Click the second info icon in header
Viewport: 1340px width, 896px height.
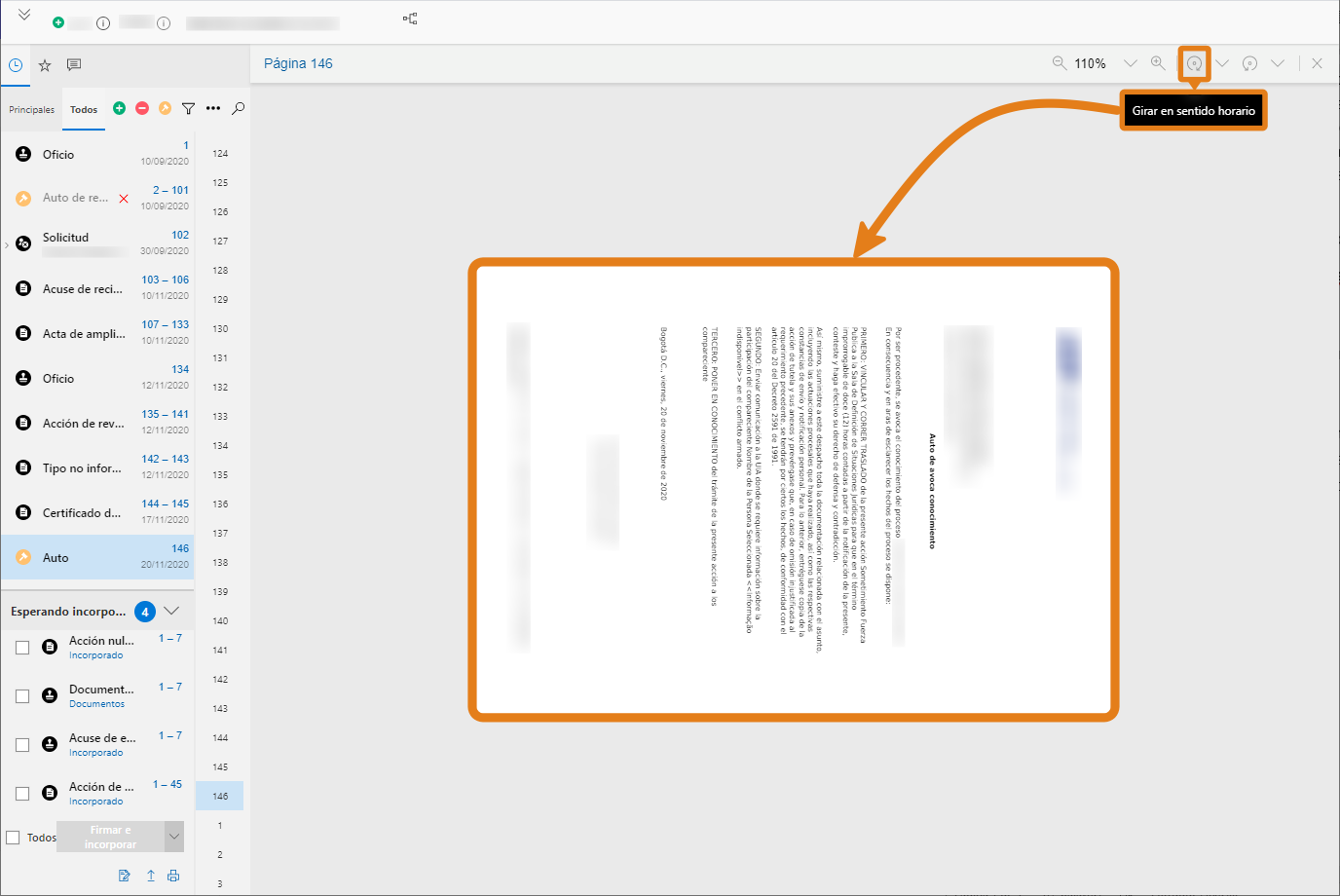click(164, 23)
